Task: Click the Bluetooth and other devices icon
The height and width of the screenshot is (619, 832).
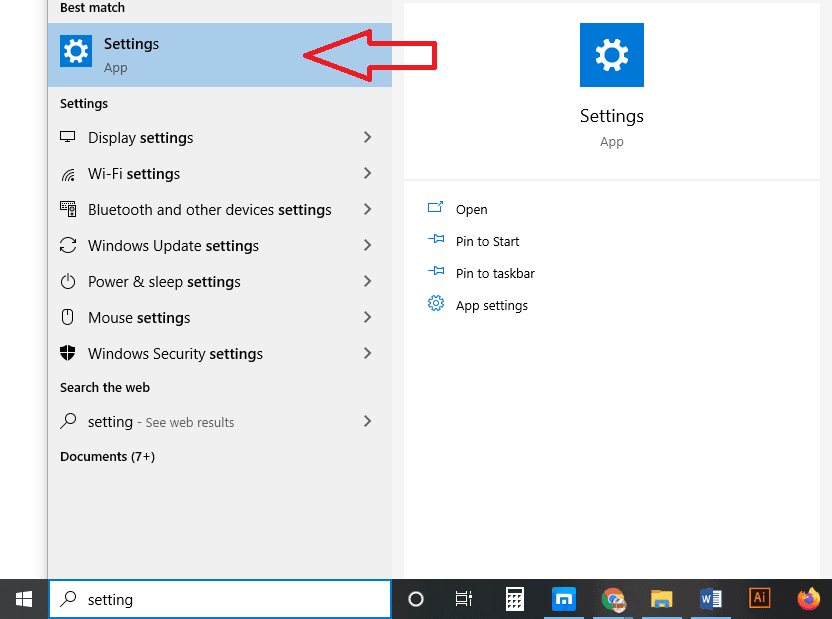Action: 67,209
